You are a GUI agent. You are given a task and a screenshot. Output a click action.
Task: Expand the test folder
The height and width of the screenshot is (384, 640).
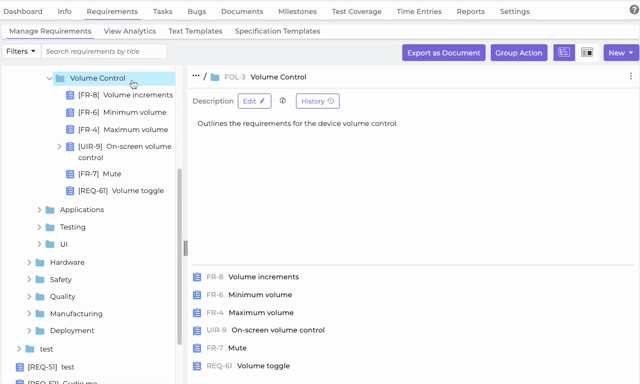[x=19, y=349]
